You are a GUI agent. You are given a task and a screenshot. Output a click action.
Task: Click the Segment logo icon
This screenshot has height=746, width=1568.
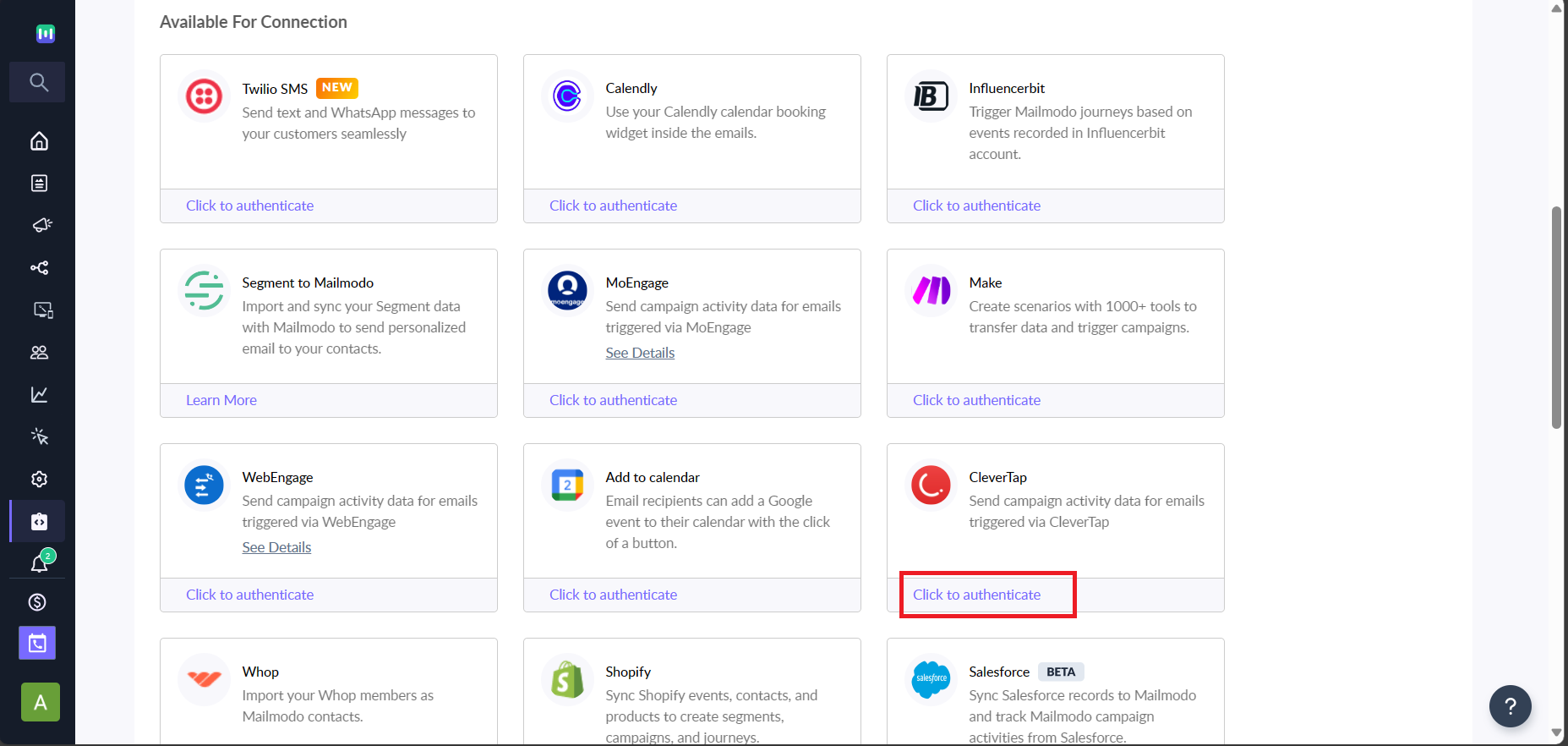(x=204, y=291)
